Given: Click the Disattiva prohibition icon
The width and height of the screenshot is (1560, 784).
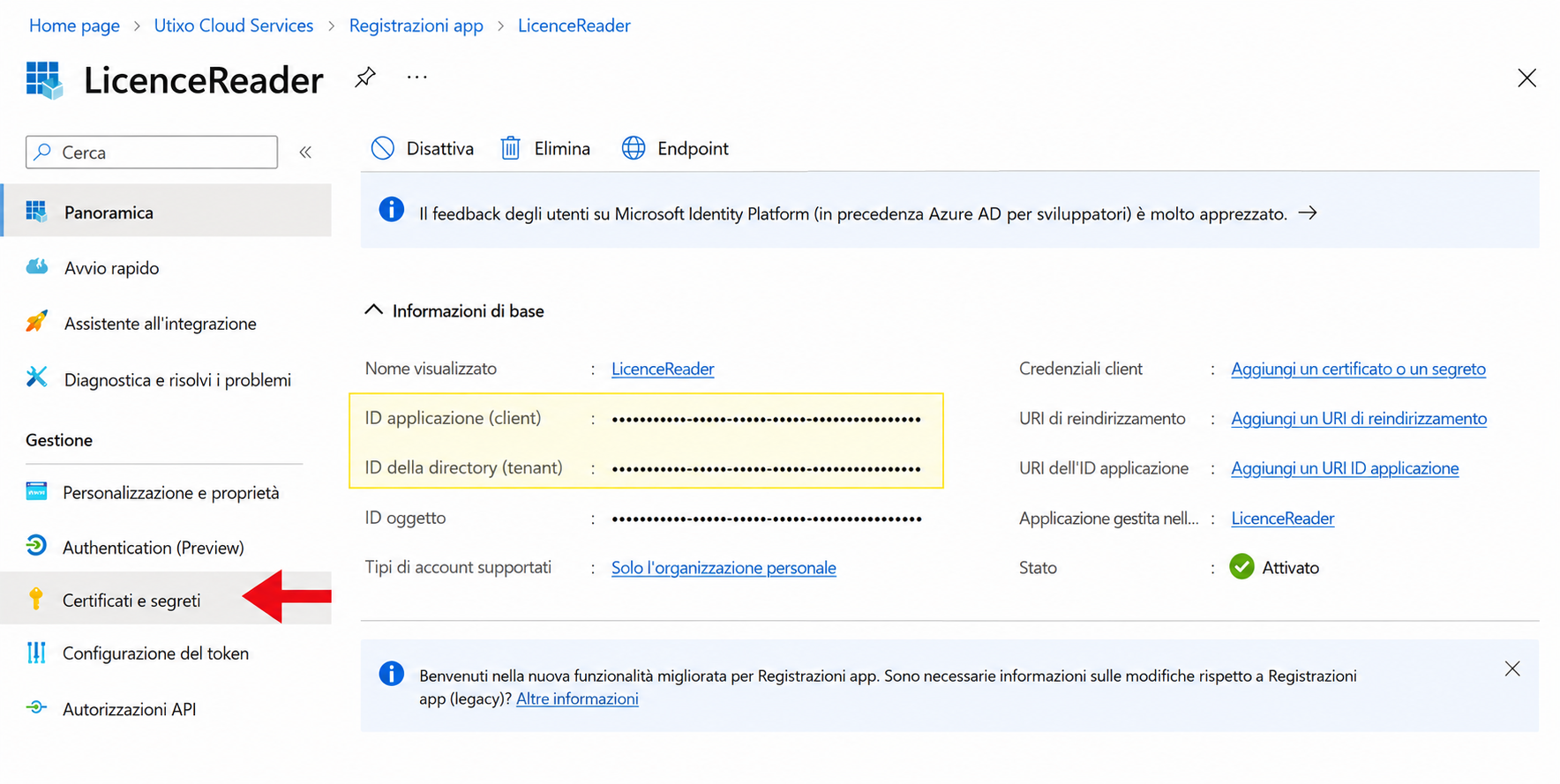Looking at the screenshot, I should click(382, 148).
